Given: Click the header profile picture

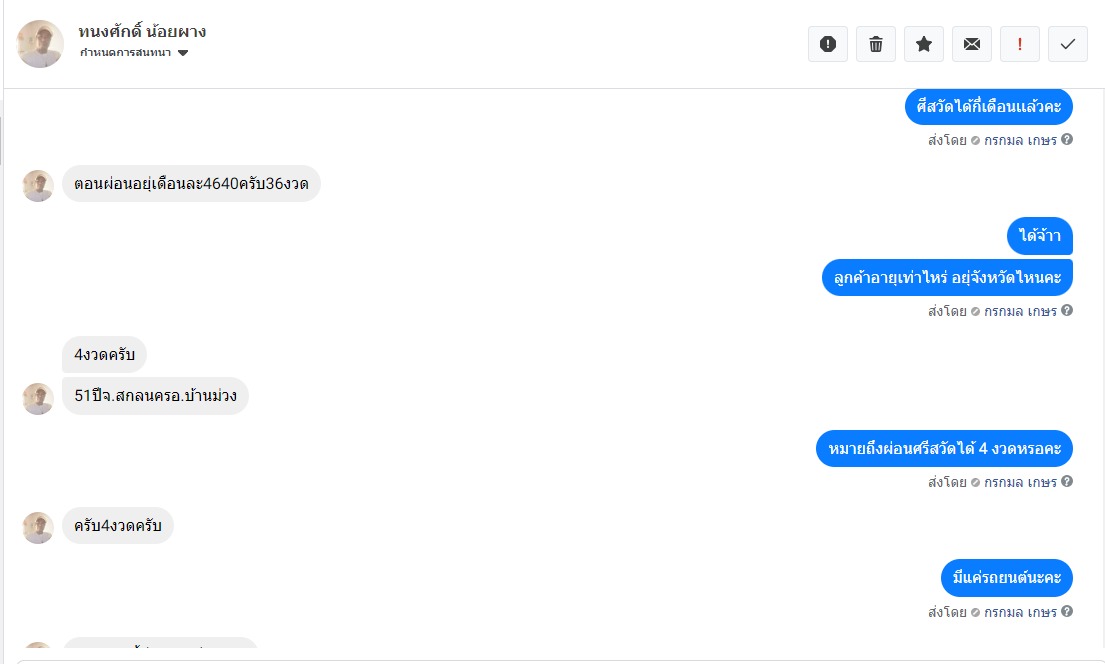Looking at the screenshot, I should pos(41,44).
